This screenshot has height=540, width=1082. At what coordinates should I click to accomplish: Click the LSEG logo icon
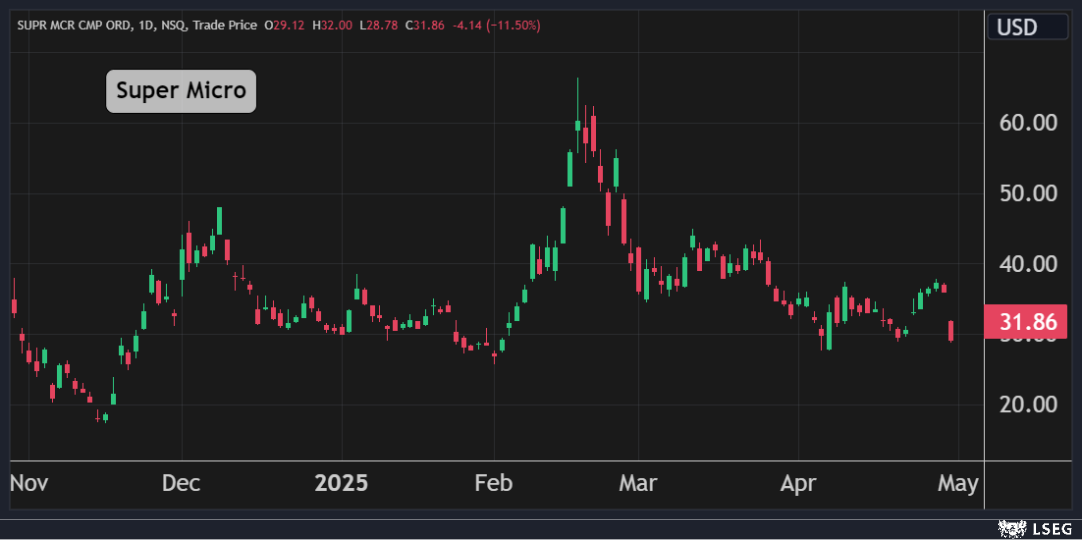click(1011, 527)
